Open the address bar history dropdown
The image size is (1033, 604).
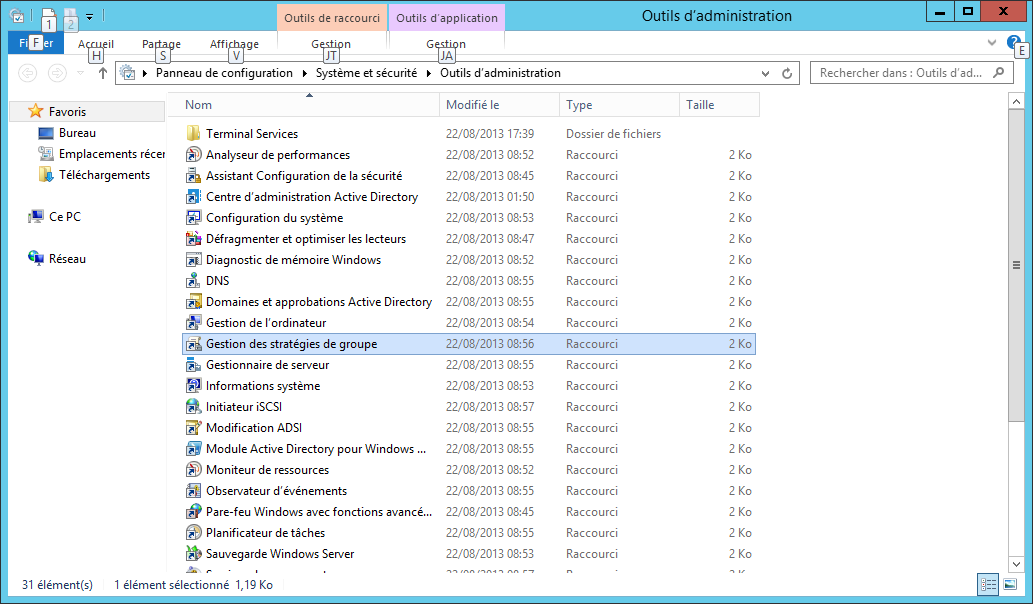[x=765, y=74]
